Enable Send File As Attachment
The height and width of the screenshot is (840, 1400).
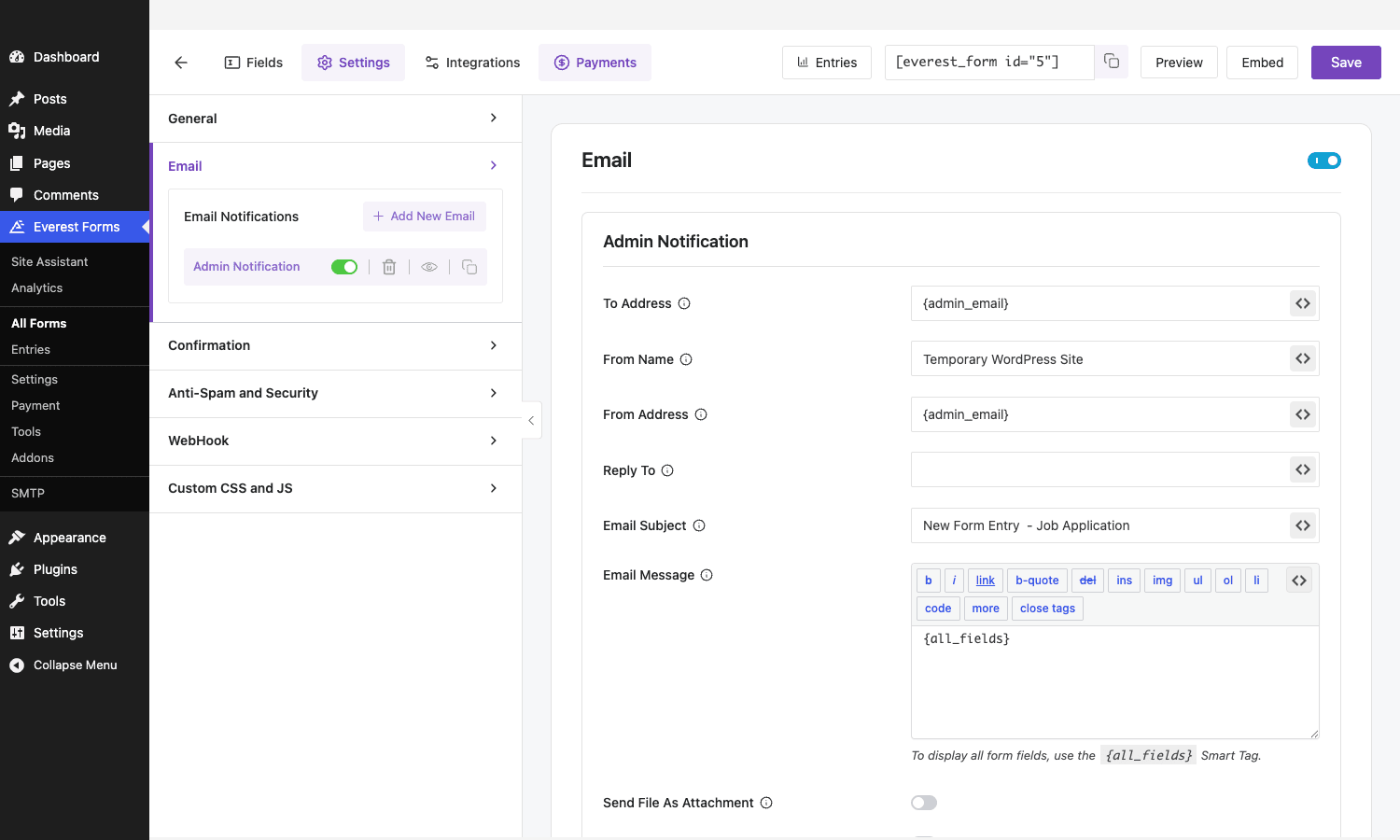click(x=924, y=803)
